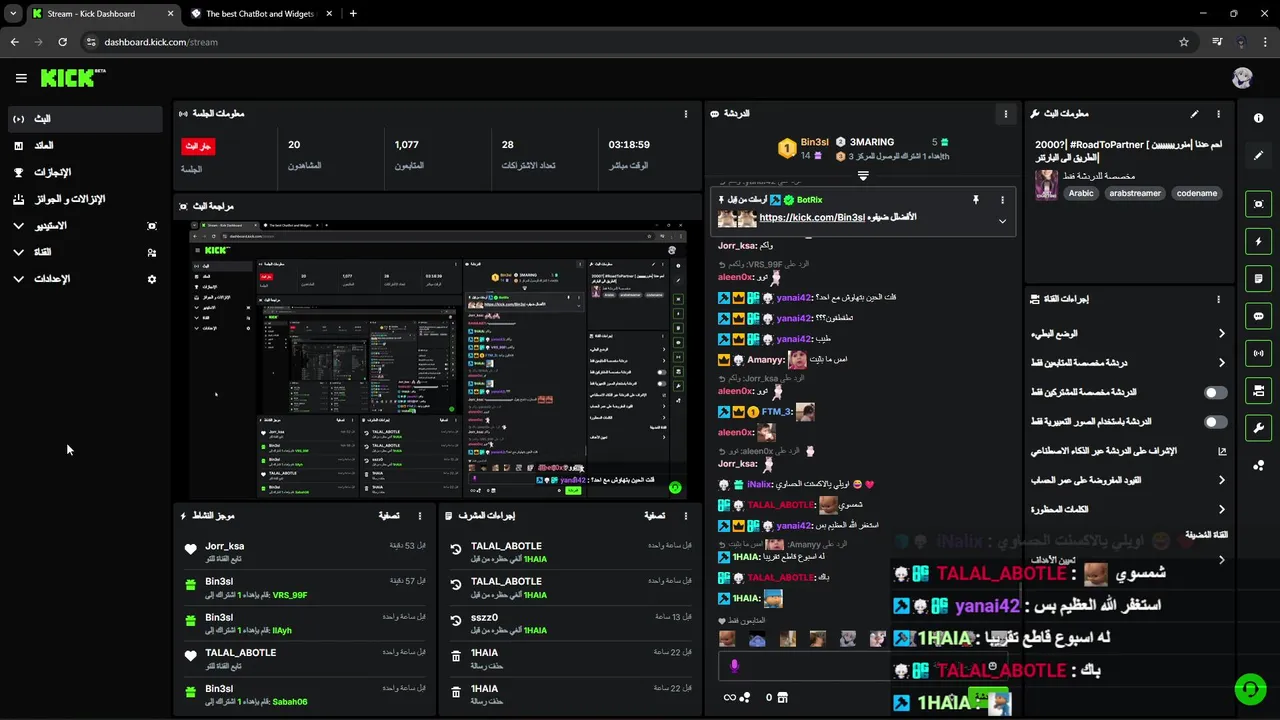Click the green circular icon on stream preview
Screen dimensions: 1280x720
pyautogui.click(x=675, y=488)
